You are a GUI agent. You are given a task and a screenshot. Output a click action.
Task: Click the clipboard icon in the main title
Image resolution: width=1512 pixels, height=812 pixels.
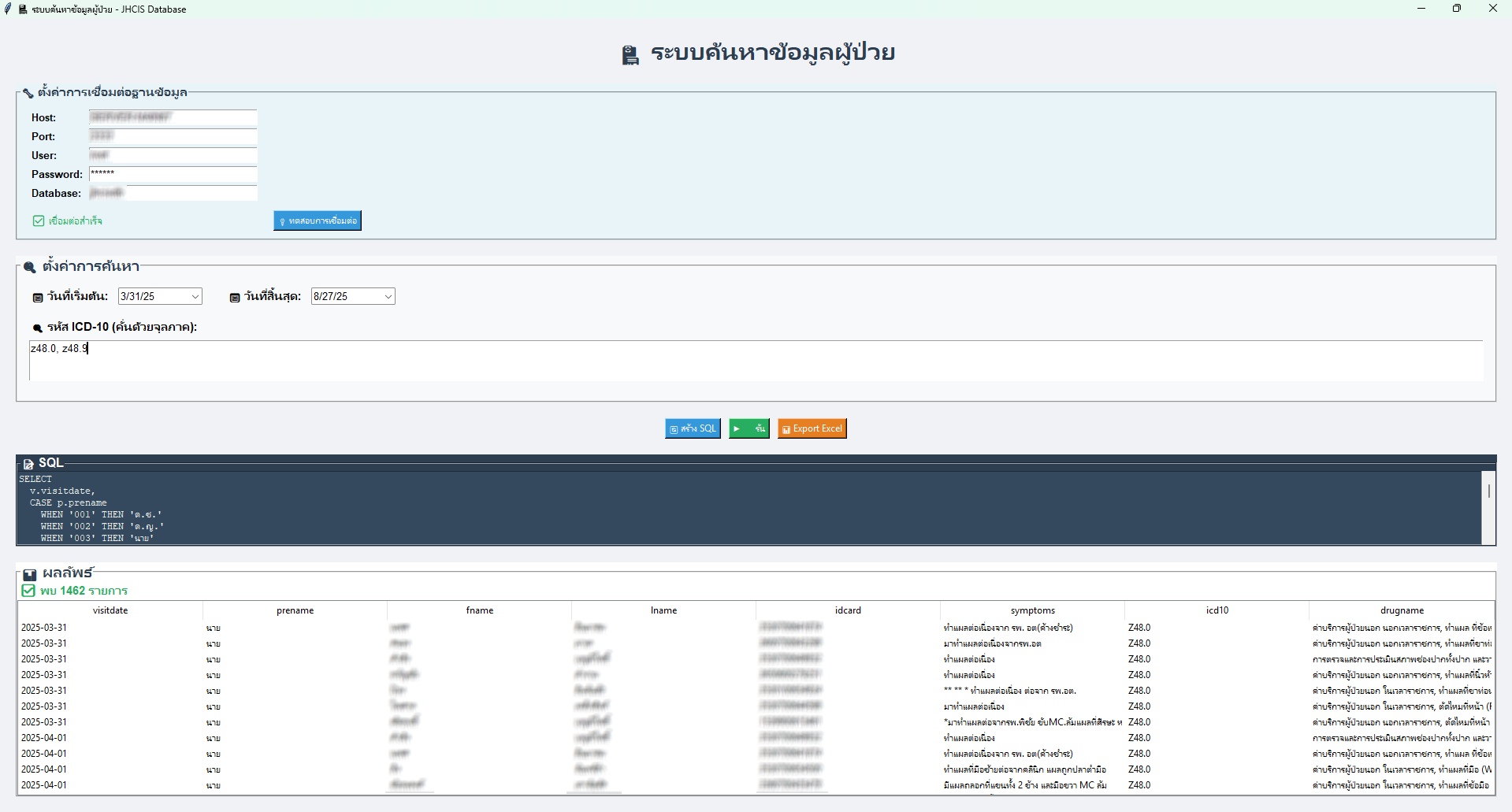(630, 54)
